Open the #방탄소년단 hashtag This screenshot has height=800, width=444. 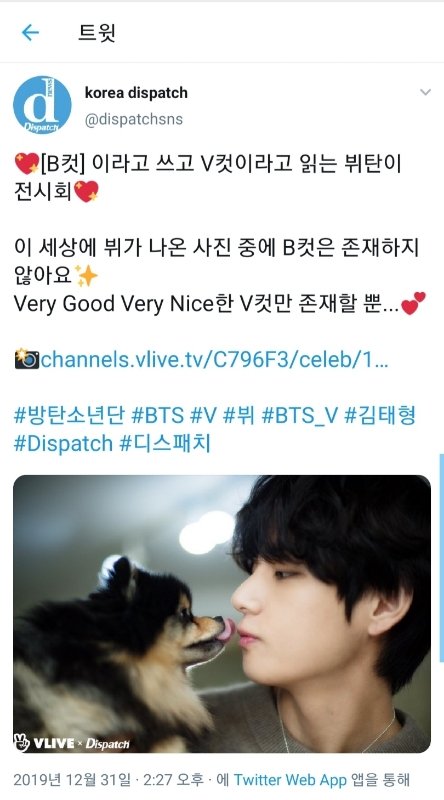[x=69, y=415]
